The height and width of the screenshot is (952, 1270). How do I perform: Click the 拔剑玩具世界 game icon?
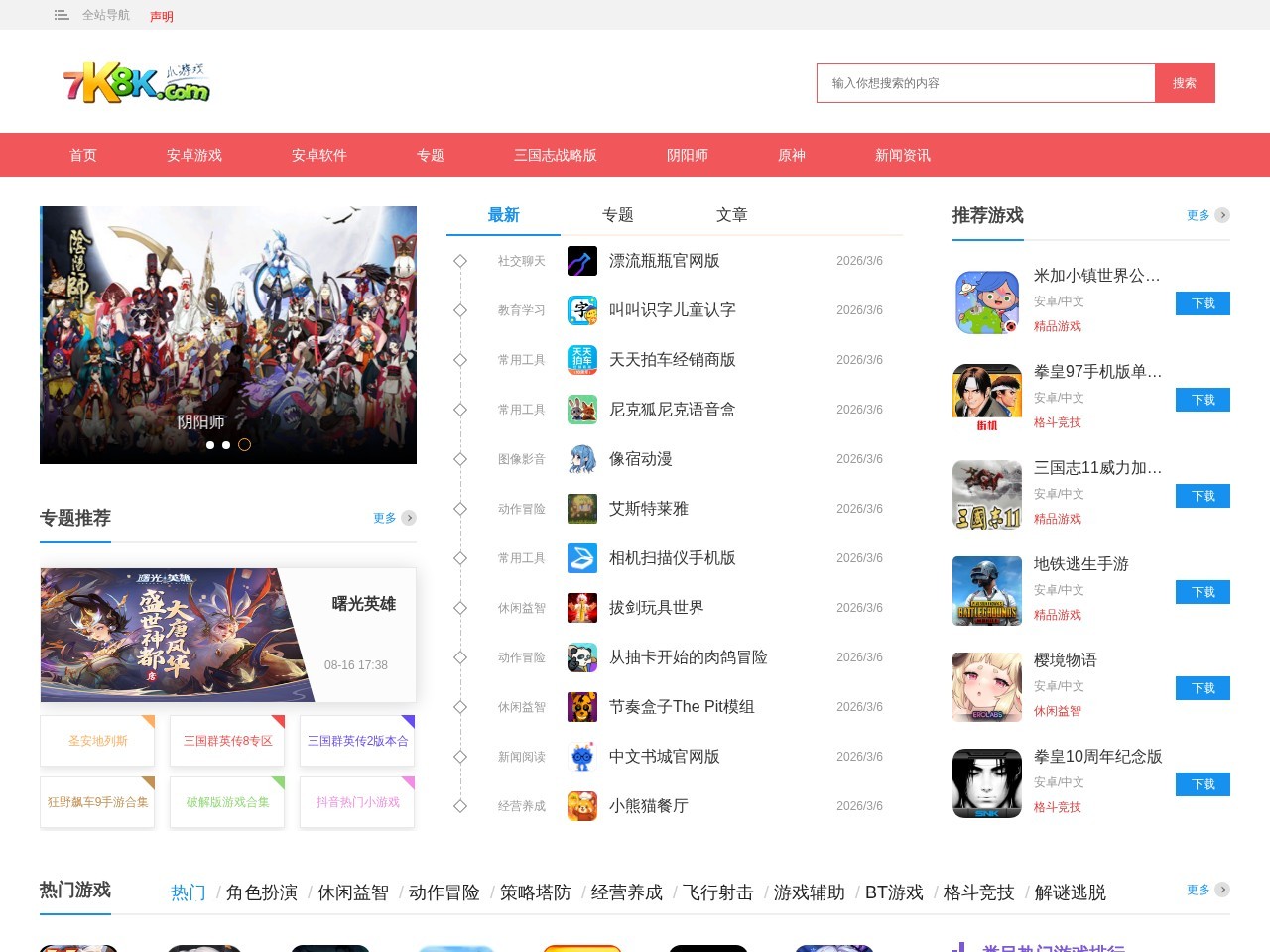point(581,607)
